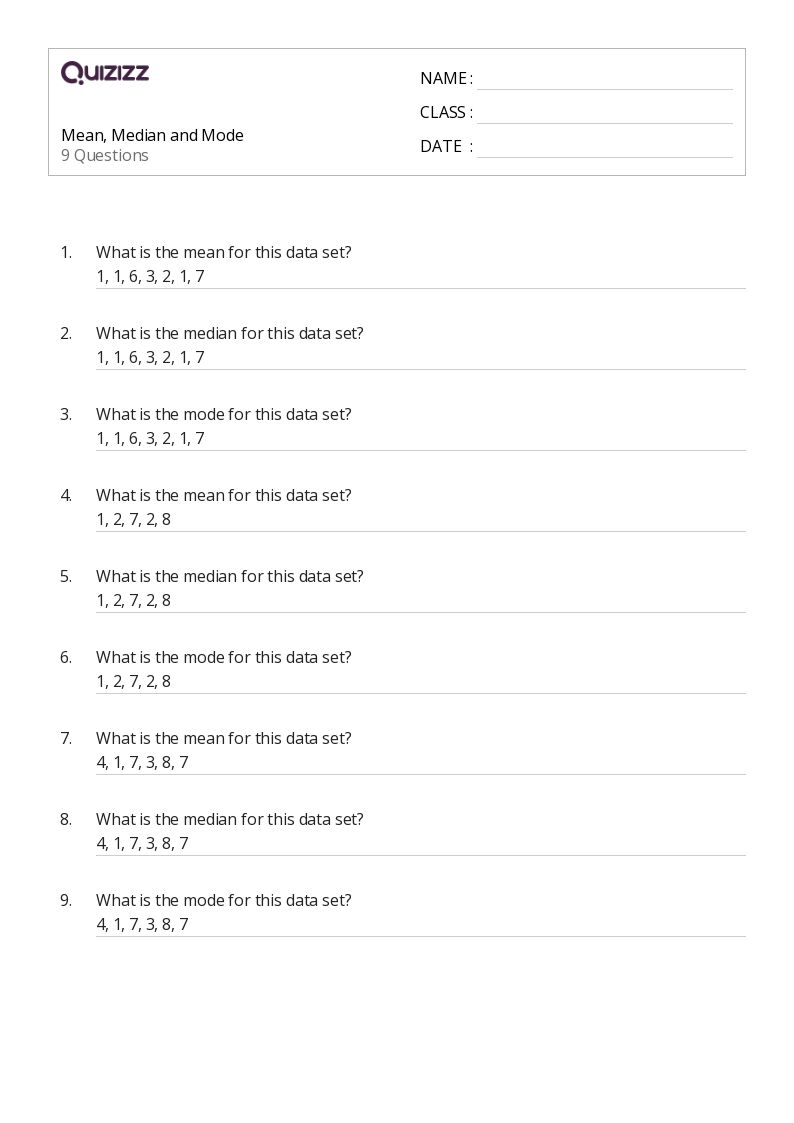
Task: Click the "DATE :" label
Action: [x=446, y=146]
